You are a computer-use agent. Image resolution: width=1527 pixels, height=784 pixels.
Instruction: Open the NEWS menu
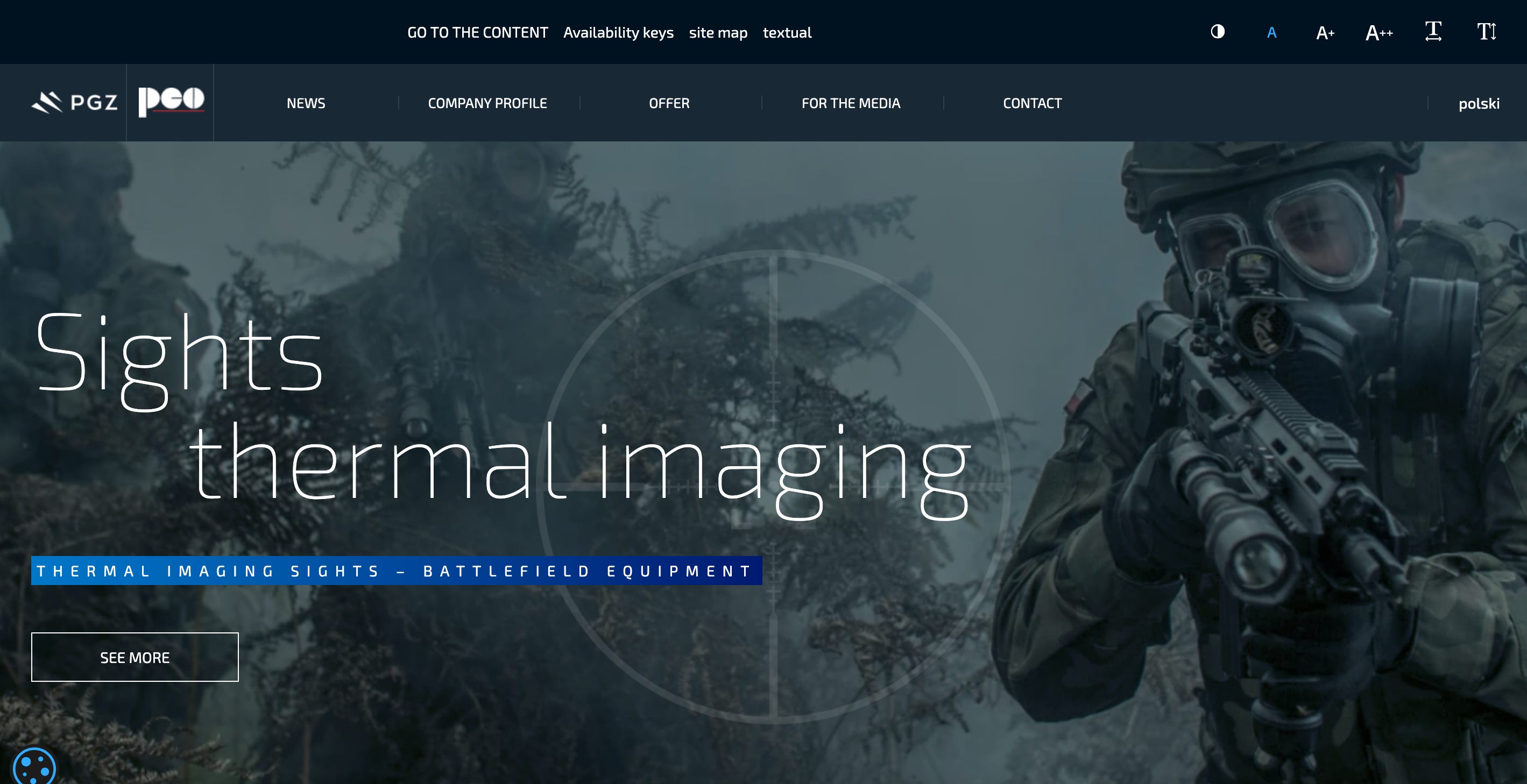coord(306,103)
